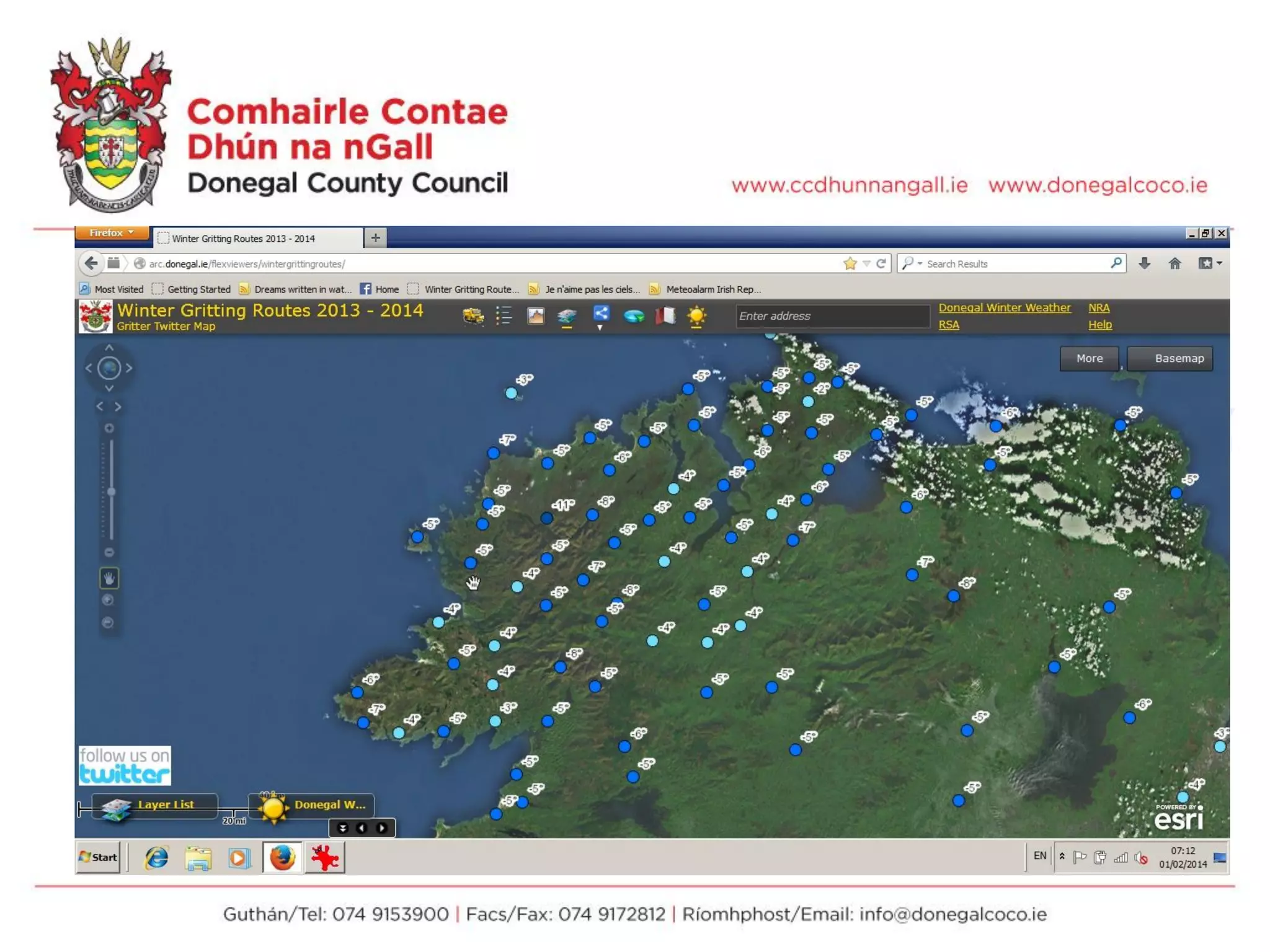The height and width of the screenshot is (952, 1270).
Task: Click the Enter address search field
Action: click(832, 316)
